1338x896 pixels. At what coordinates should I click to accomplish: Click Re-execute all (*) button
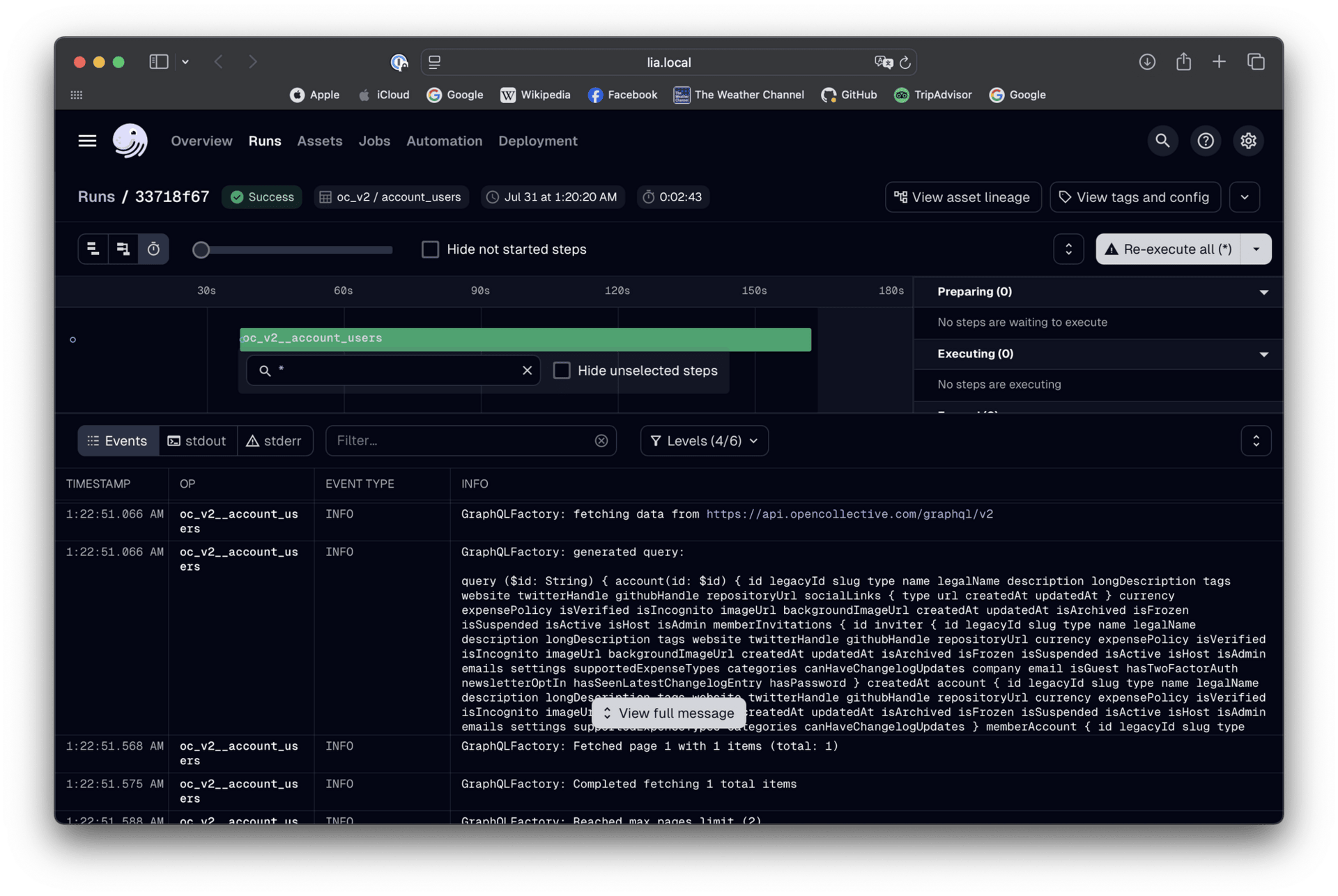point(1168,249)
